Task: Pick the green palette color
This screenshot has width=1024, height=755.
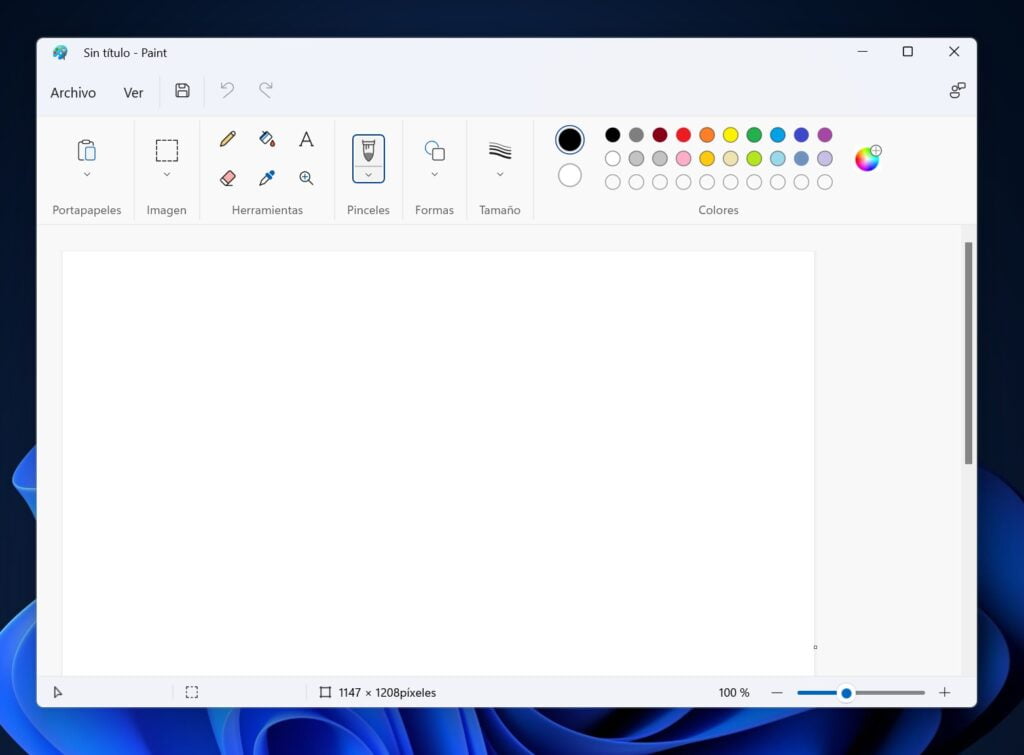Action: coord(754,135)
